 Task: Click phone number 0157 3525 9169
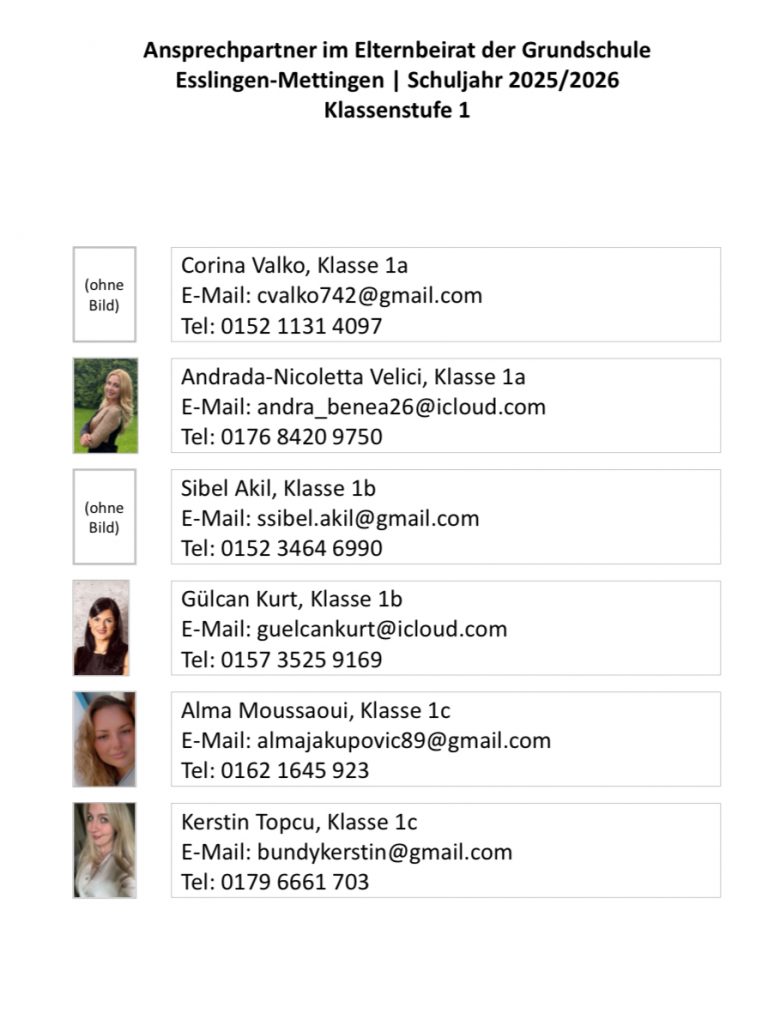coord(300,660)
